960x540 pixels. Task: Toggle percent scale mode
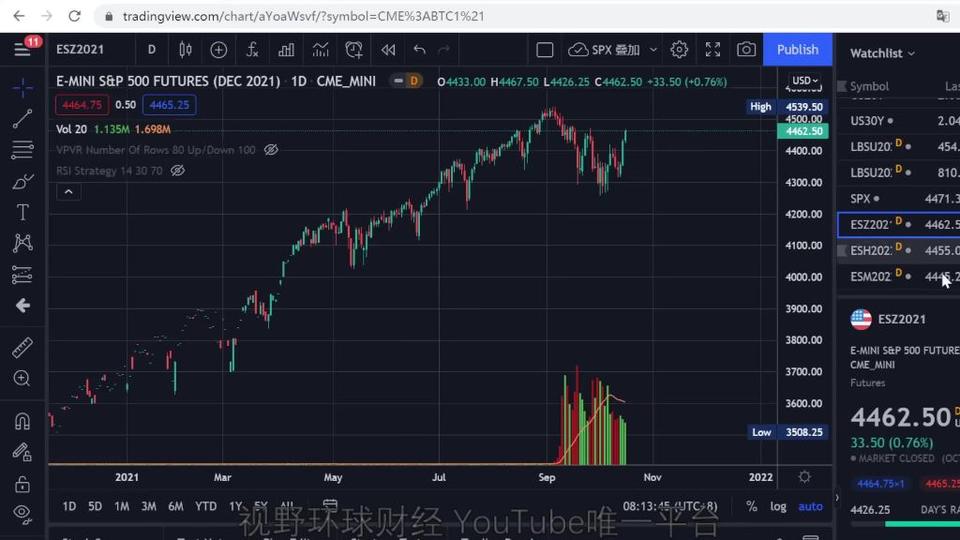(x=752, y=506)
